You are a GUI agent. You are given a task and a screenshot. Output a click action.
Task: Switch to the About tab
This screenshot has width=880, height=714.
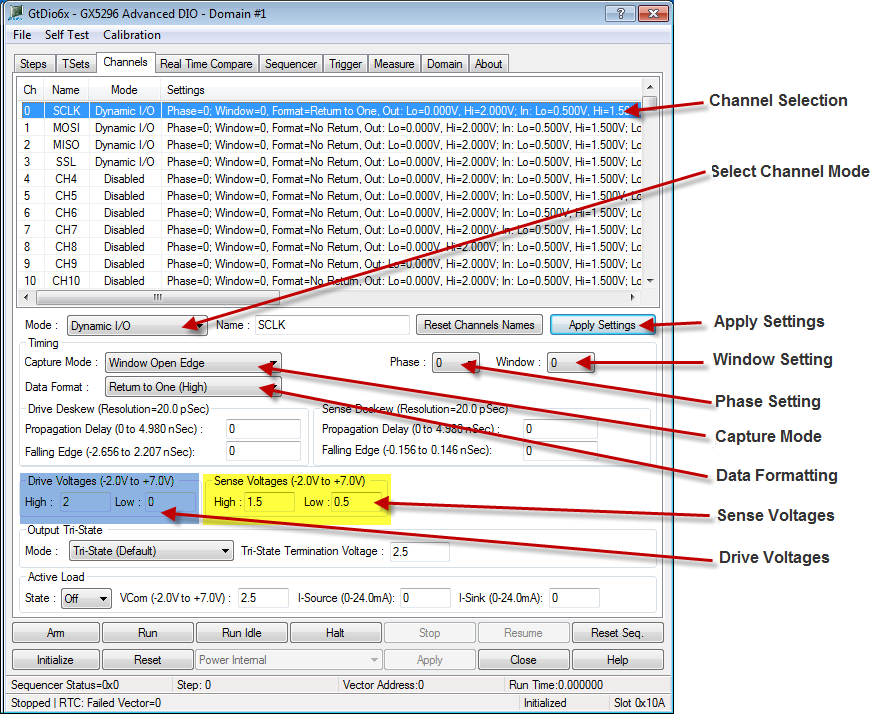(488, 64)
